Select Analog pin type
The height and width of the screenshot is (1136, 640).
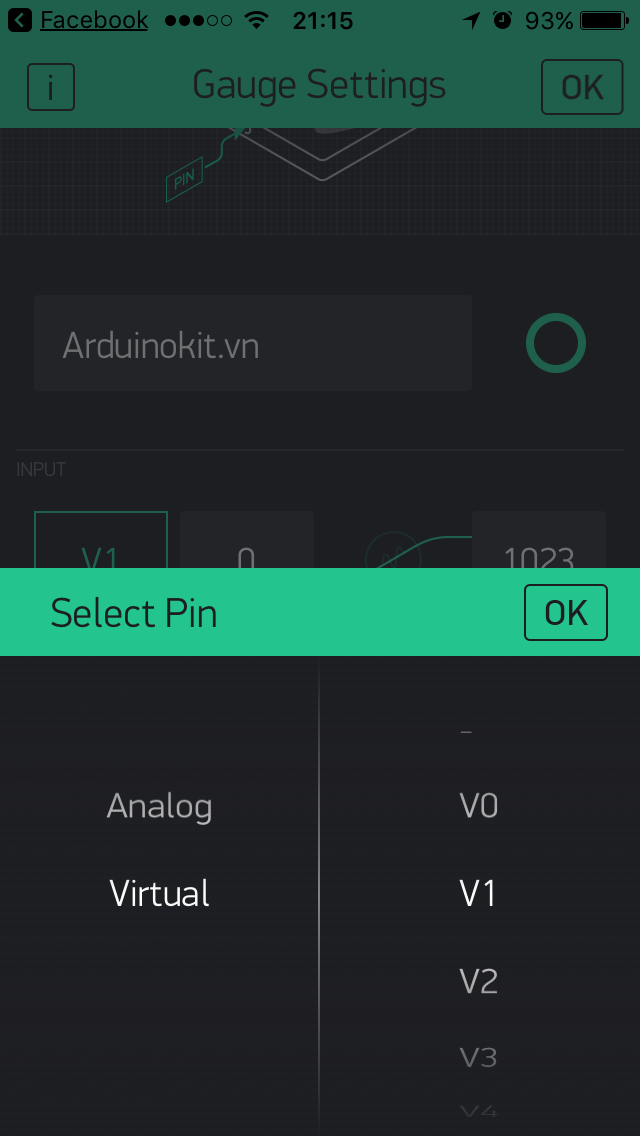tap(159, 806)
